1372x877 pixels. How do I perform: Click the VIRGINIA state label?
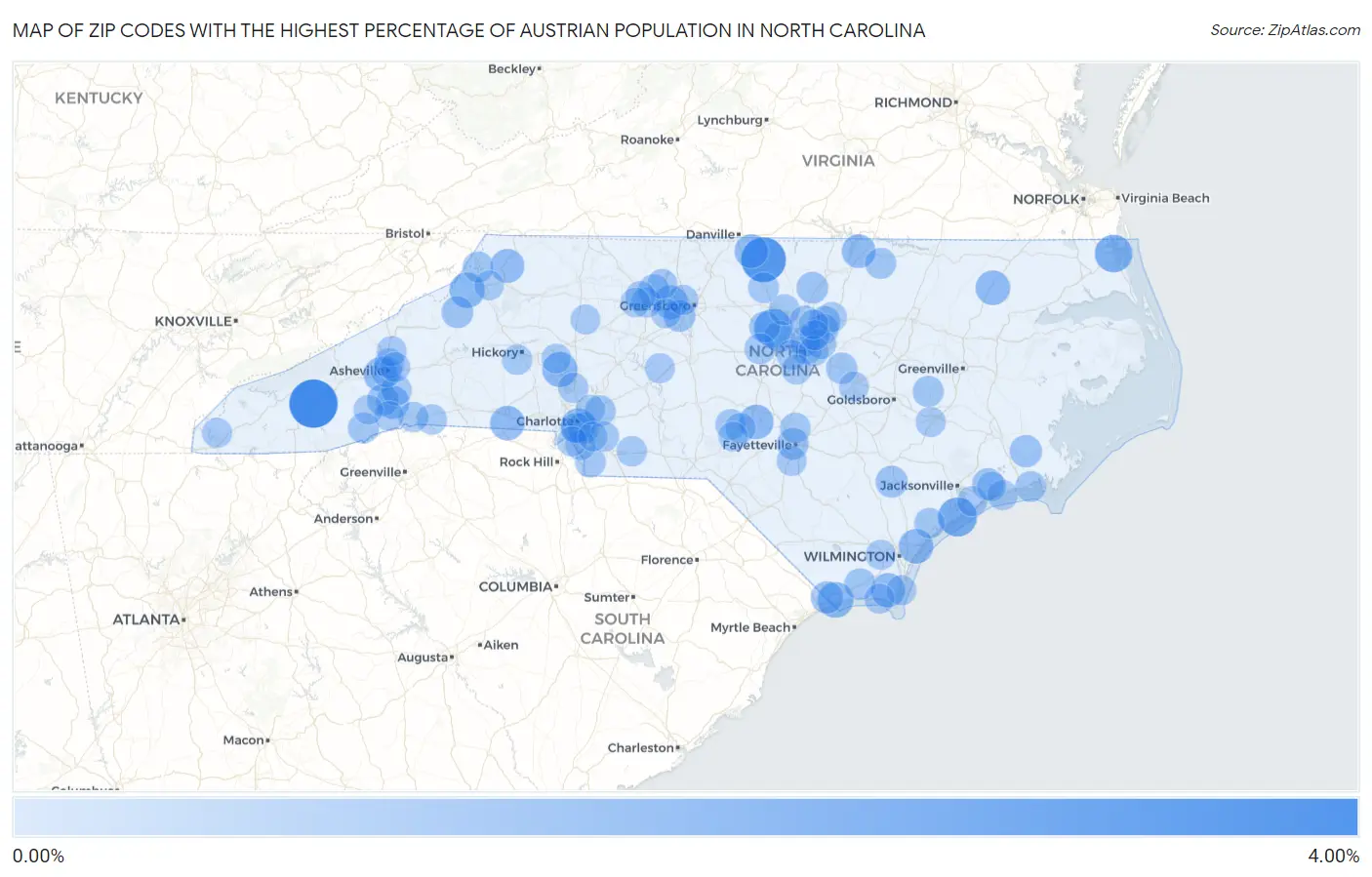click(838, 161)
